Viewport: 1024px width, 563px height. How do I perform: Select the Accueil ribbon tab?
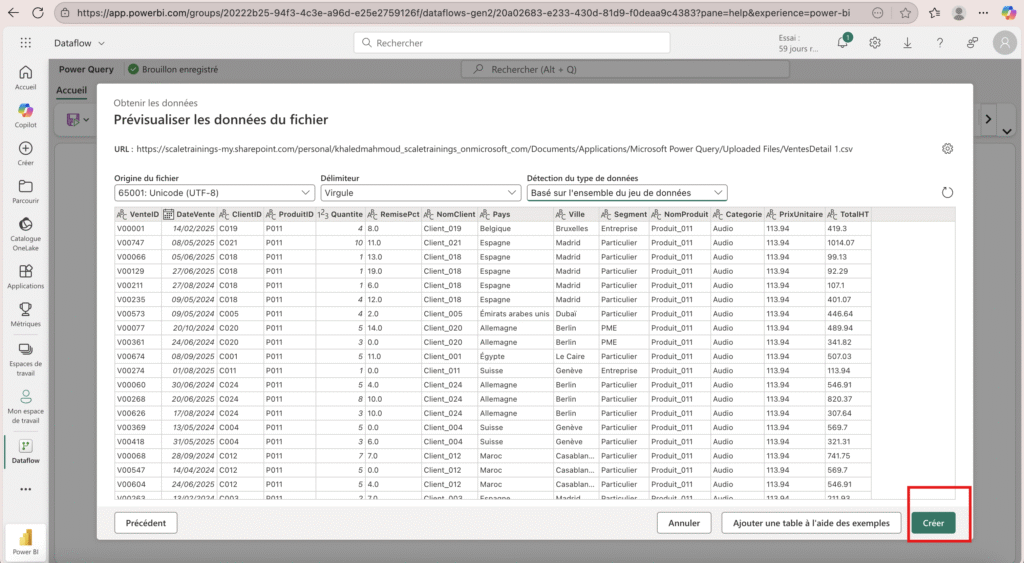click(71, 90)
